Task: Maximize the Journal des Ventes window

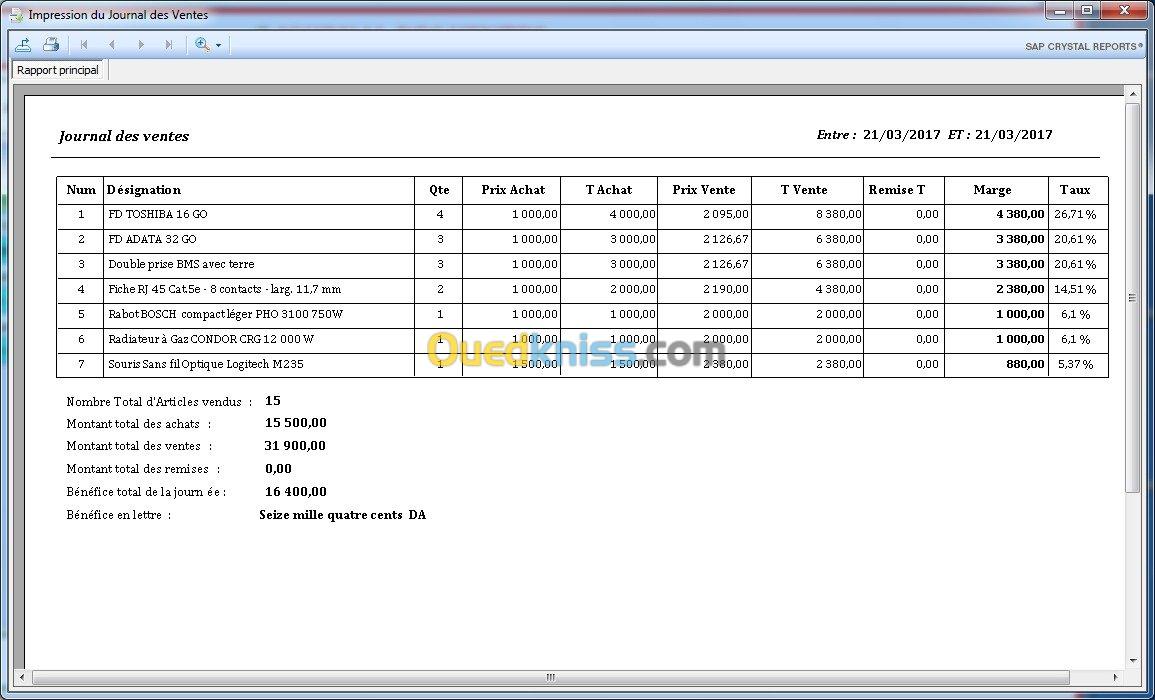Action: 1087,10
